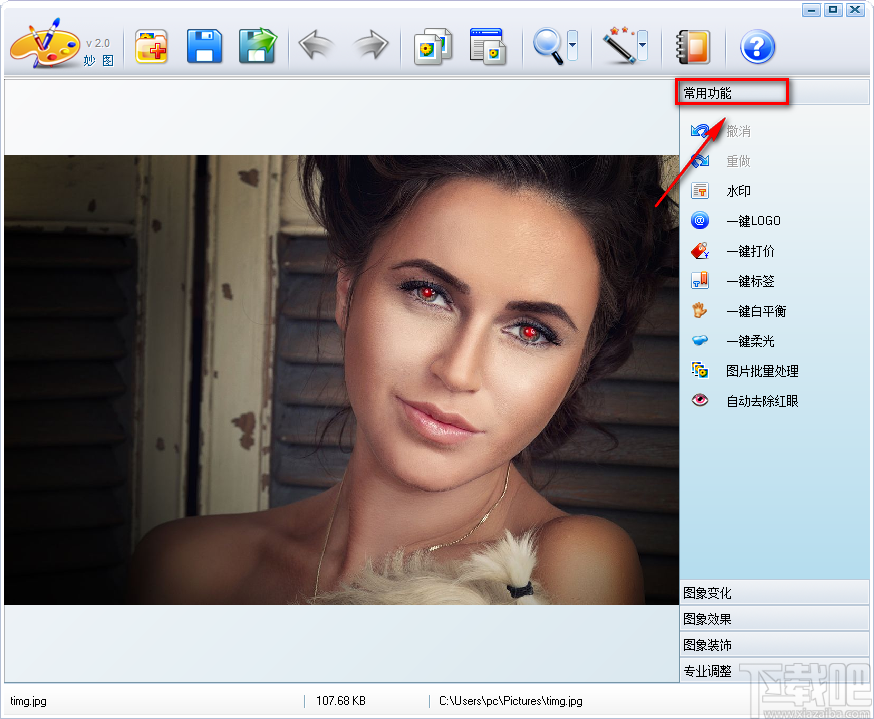The width and height of the screenshot is (874, 719).
Task: Click the 重做 redo icon in side panel
Action: click(700, 161)
